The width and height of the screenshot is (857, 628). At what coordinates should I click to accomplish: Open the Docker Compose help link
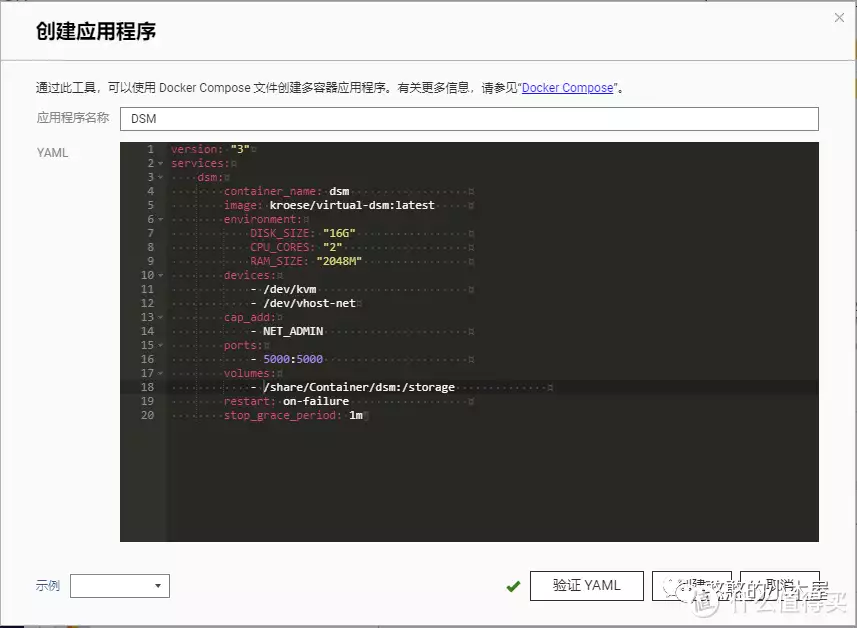tap(567, 88)
